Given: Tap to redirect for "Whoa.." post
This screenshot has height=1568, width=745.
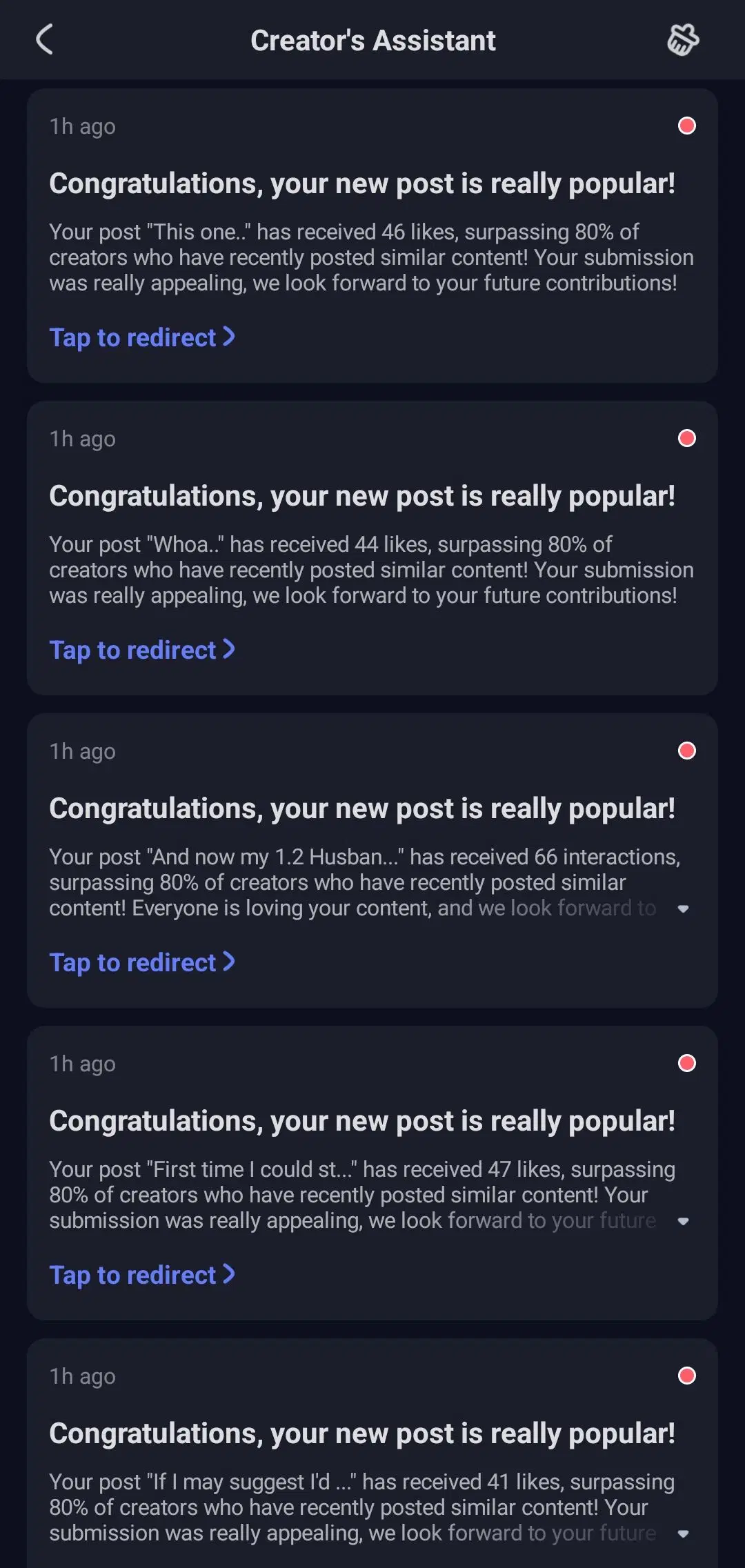Looking at the screenshot, I should click(x=142, y=650).
